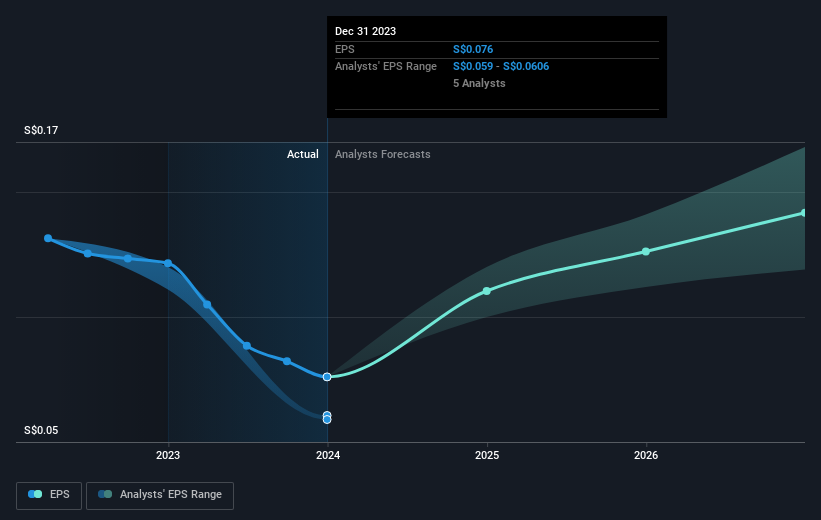
Task: Click the EPS point at 2023
Action: click(168, 263)
